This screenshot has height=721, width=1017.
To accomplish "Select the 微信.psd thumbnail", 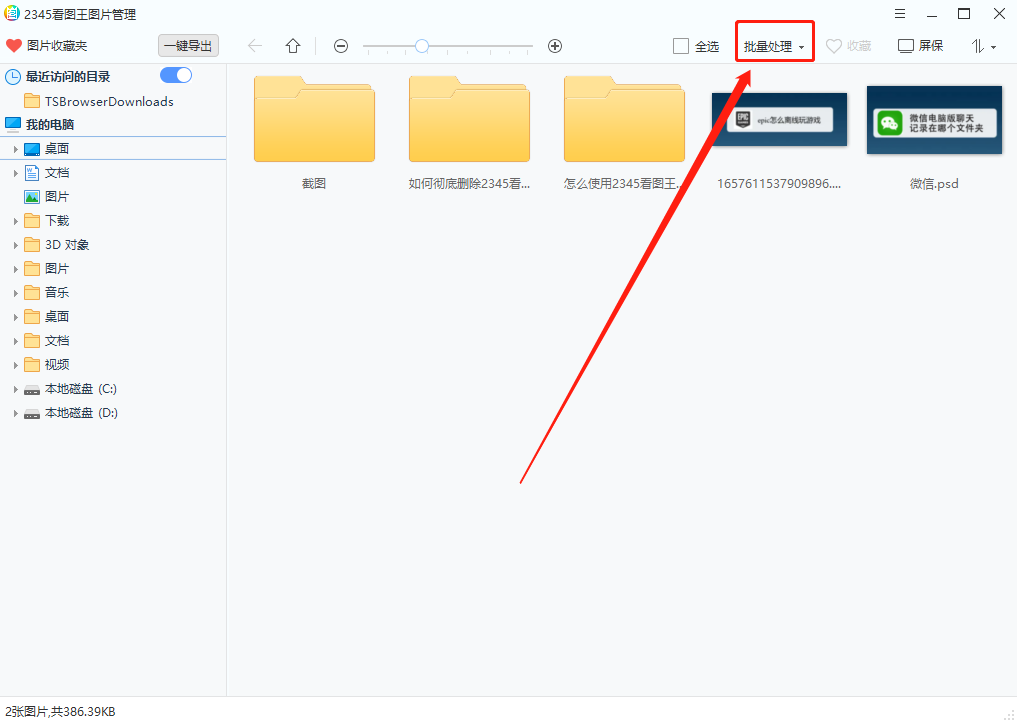I will tap(934, 121).
